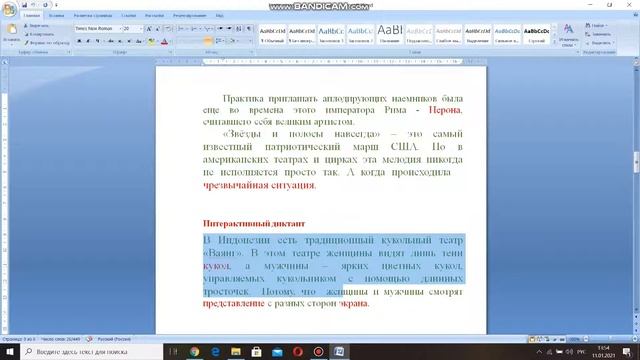Screen dimensions: 640x360
Task: Switch to Рассылки ribbon tab
Action: point(154,16)
